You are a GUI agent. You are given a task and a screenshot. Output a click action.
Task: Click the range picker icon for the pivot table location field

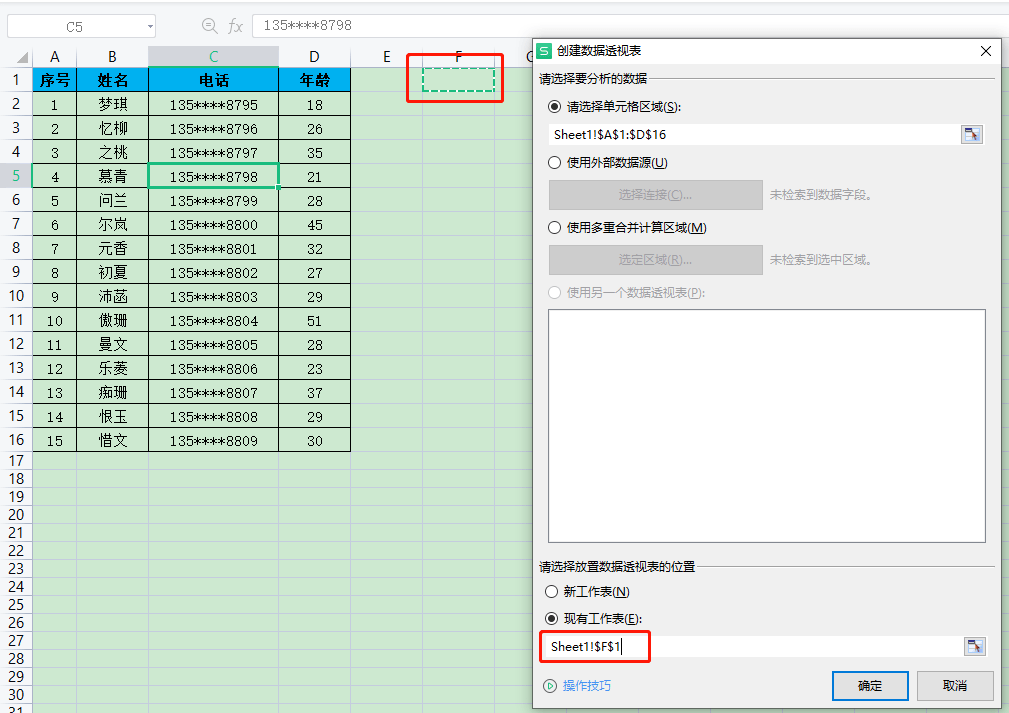tap(974, 647)
